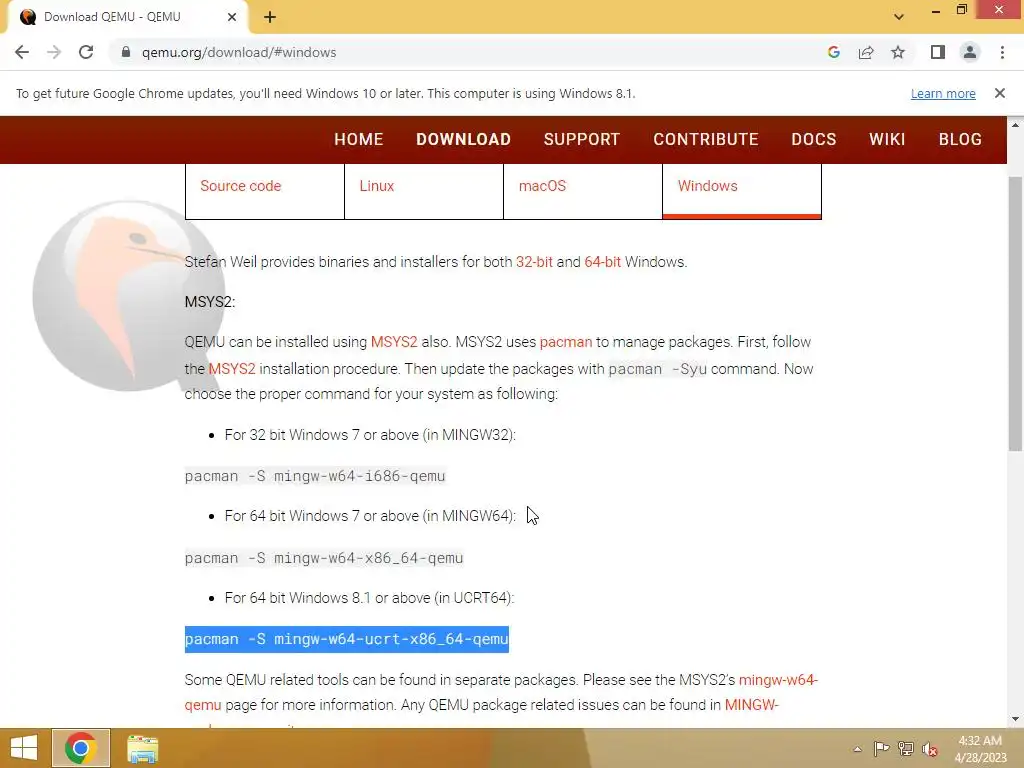Follow the pacman link

point(566,342)
